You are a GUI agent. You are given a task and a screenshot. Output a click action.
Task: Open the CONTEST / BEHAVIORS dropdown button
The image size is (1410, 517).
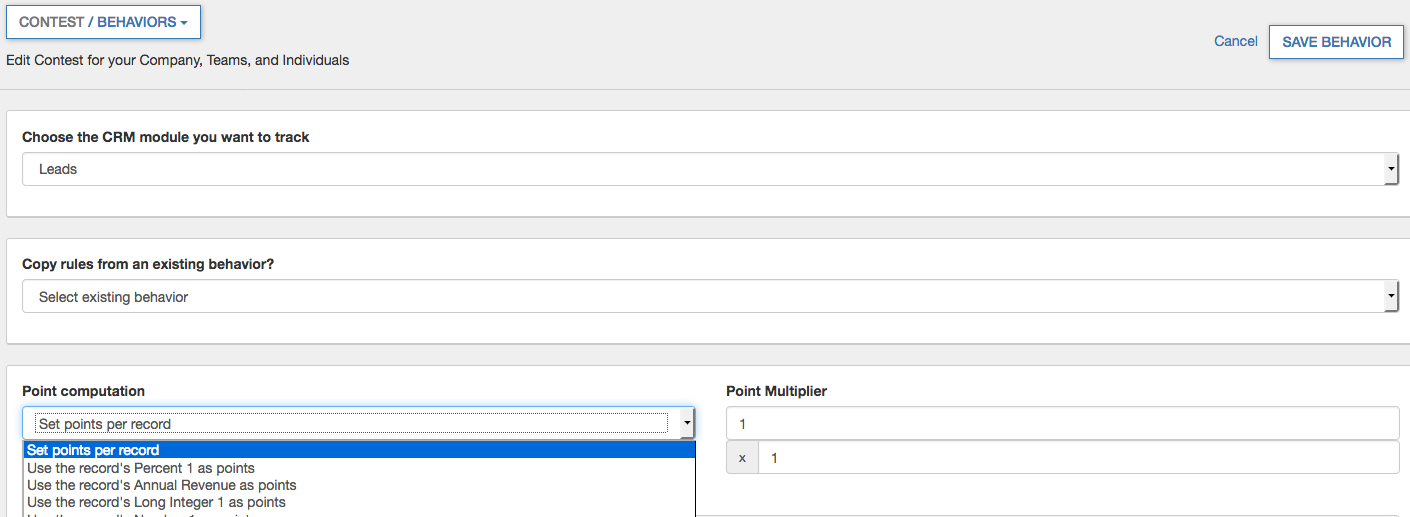[x=102, y=22]
